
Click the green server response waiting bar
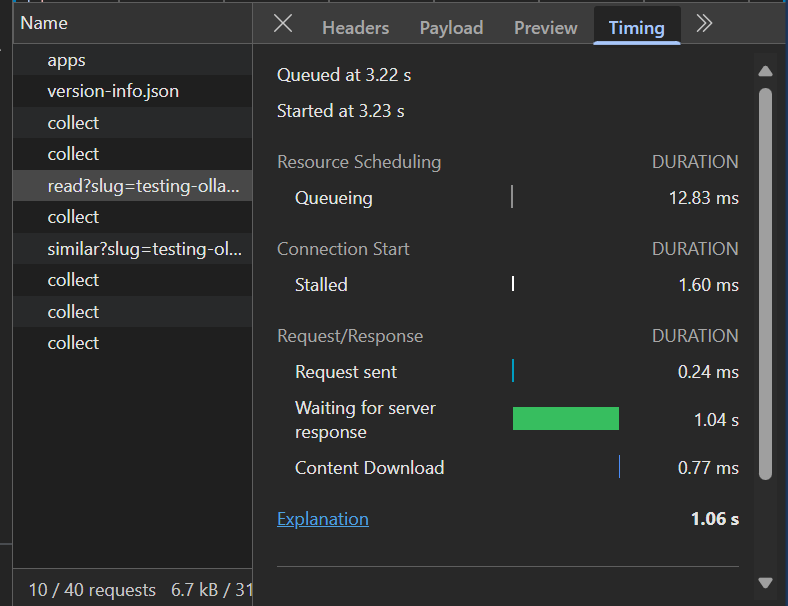(565, 419)
